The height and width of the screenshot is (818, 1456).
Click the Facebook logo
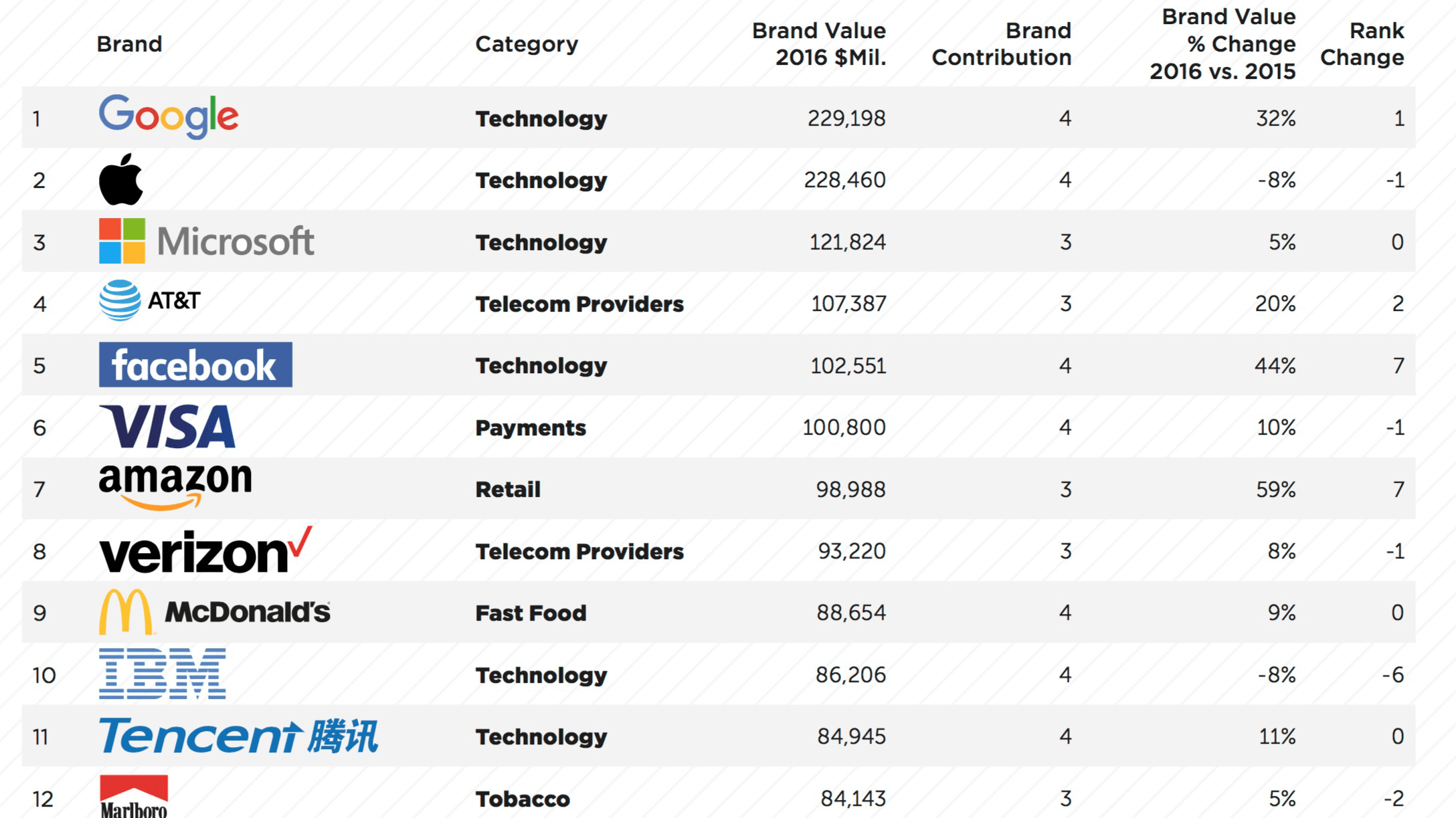[195, 365]
